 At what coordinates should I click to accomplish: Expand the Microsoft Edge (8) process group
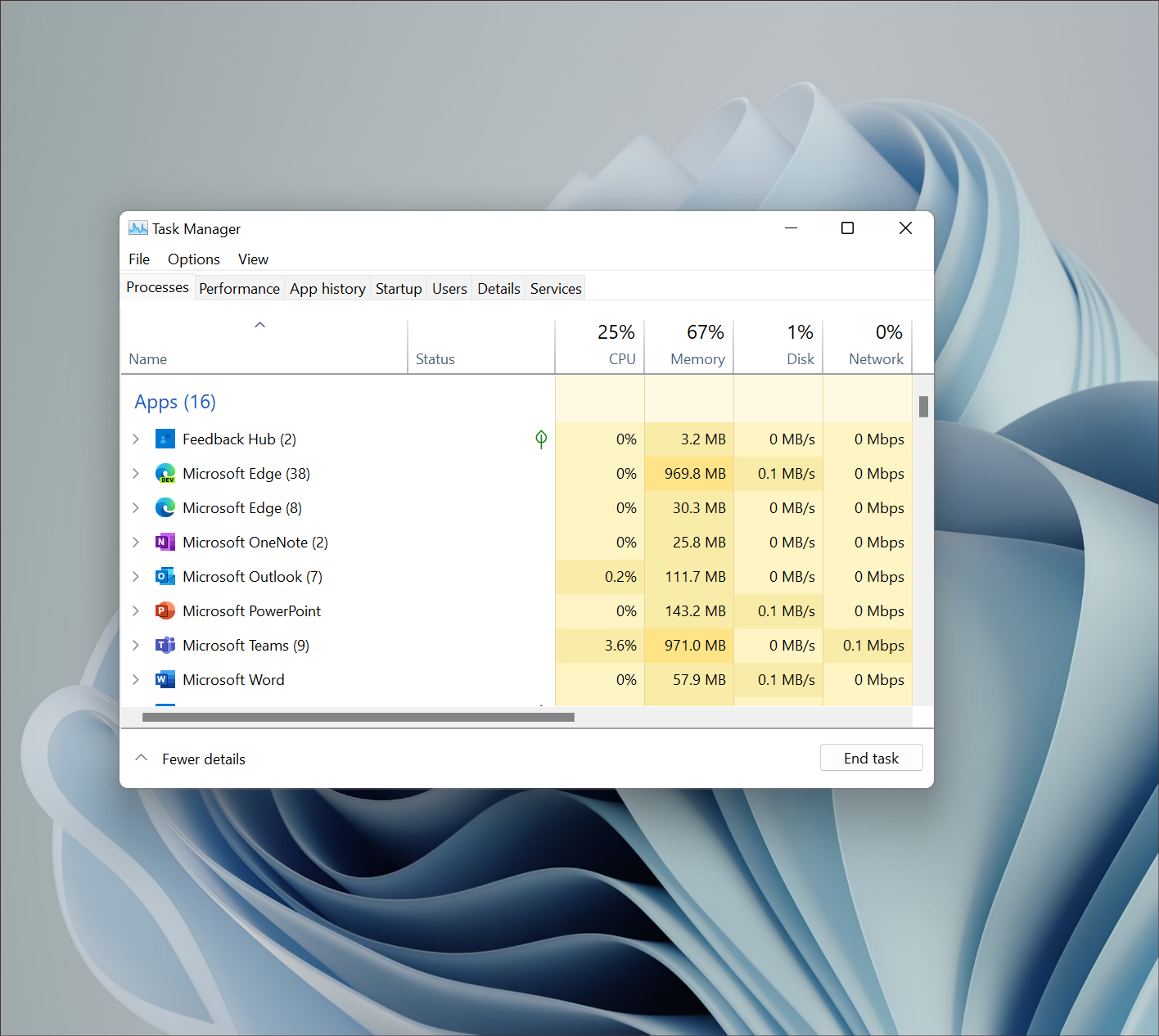pos(136,508)
